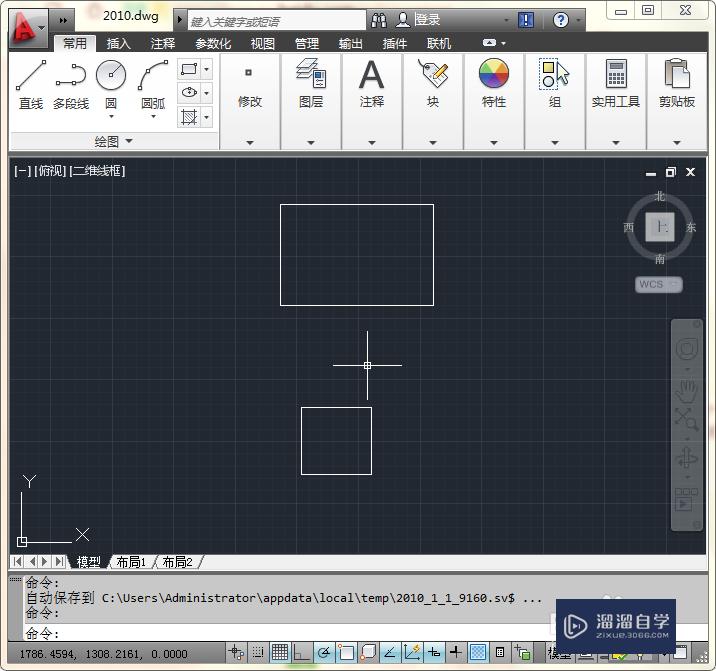Screen dimensions: 716x671
Task: Select the Polyline (多段线) tool
Action: point(71,85)
